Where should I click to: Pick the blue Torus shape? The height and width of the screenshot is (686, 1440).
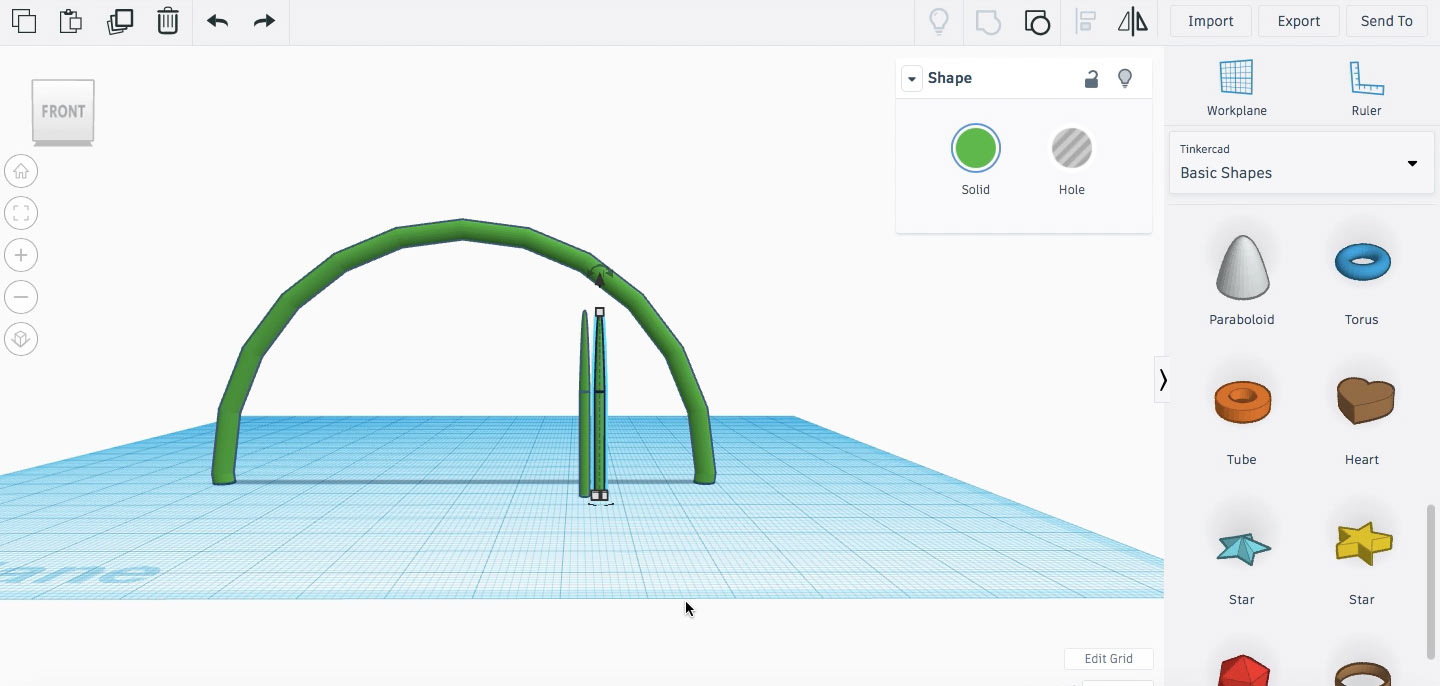point(1361,262)
